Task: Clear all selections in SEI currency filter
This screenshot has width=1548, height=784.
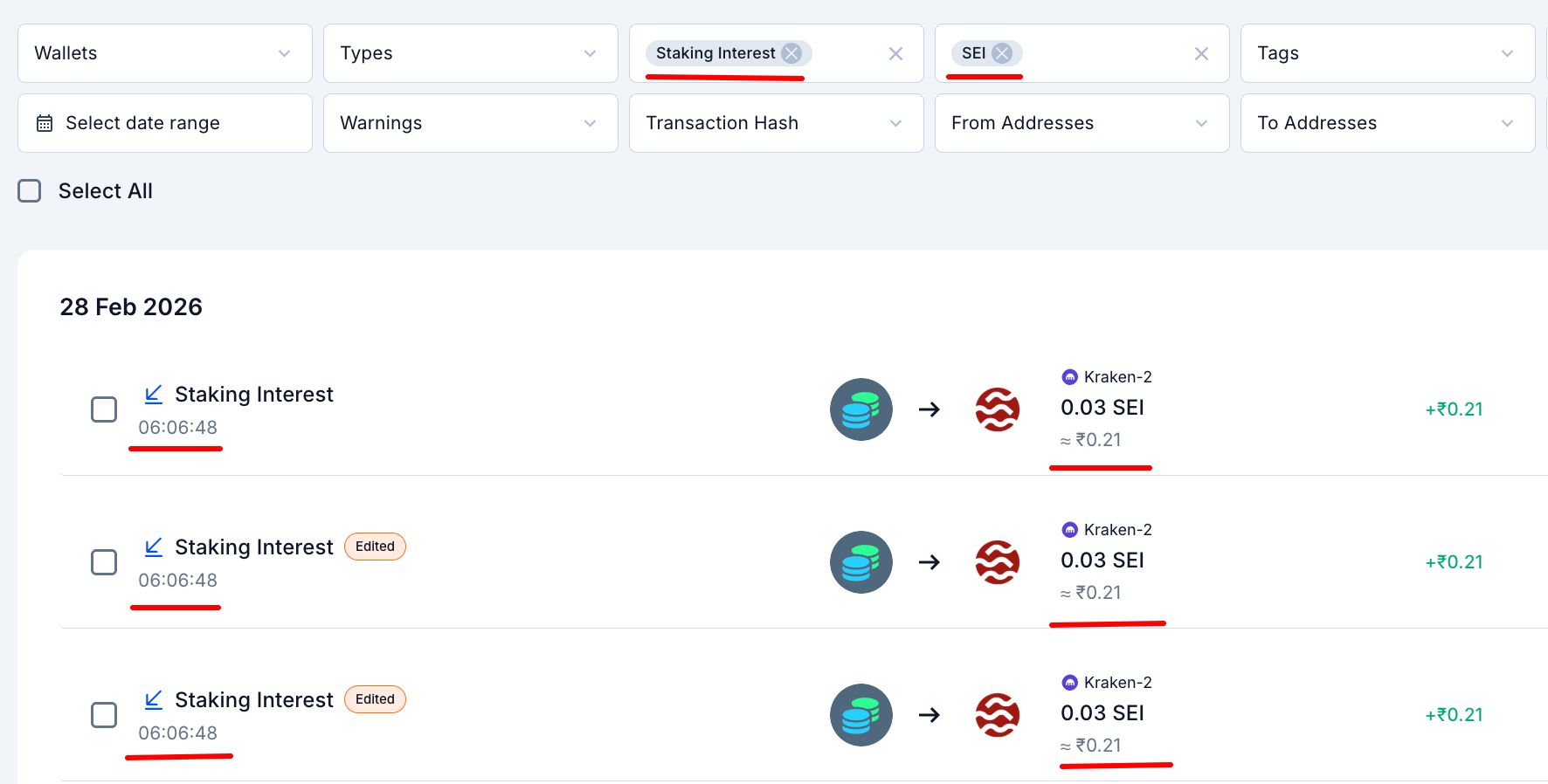Action: coord(1201,54)
